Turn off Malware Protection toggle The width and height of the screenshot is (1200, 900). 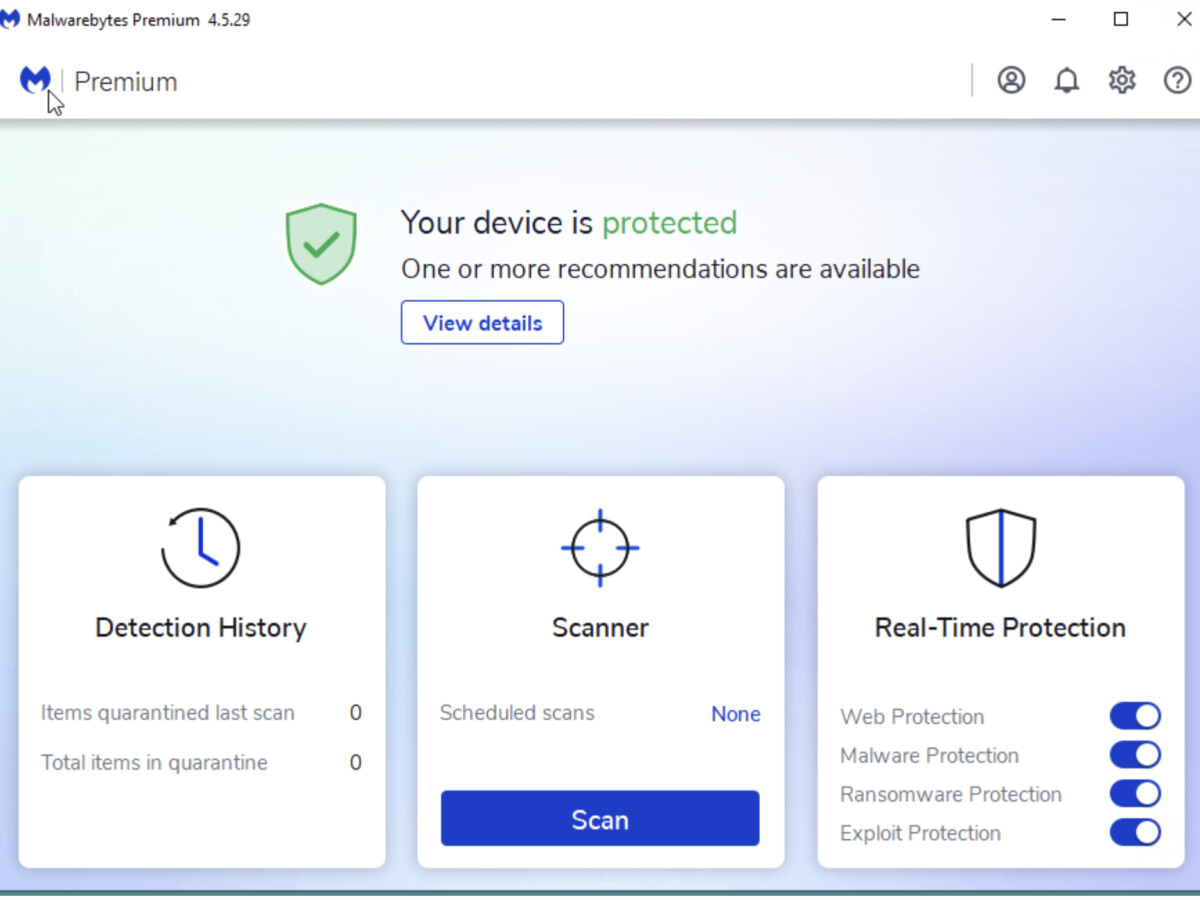pos(1135,755)
